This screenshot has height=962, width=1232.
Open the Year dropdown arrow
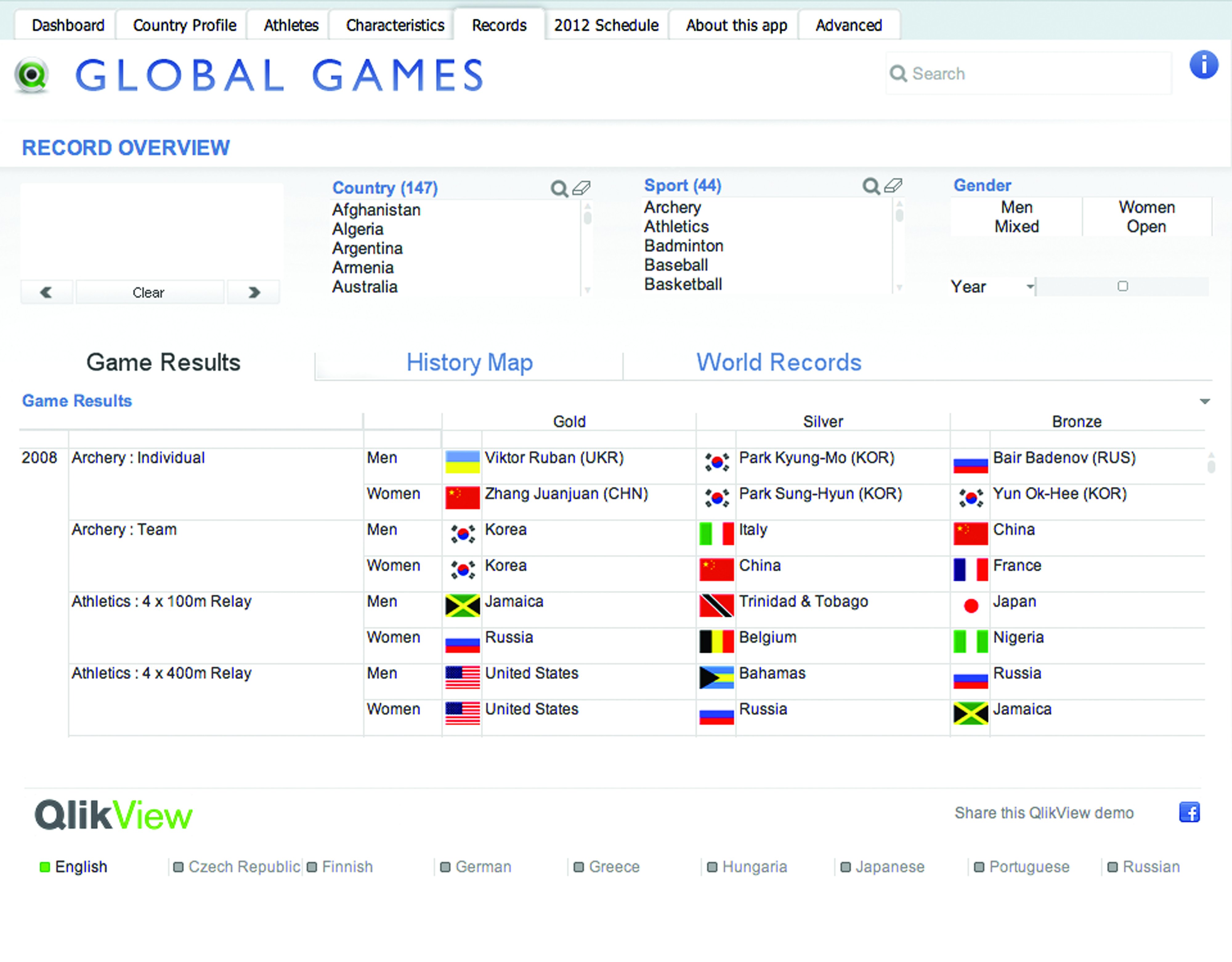point(1030,286)
